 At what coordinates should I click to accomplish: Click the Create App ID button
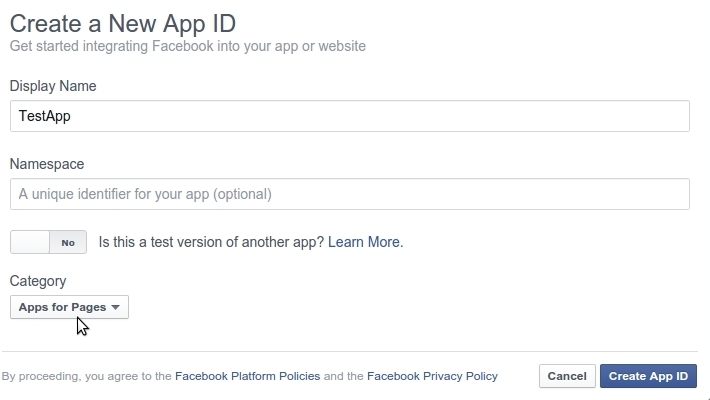click(x=648, y=376)
